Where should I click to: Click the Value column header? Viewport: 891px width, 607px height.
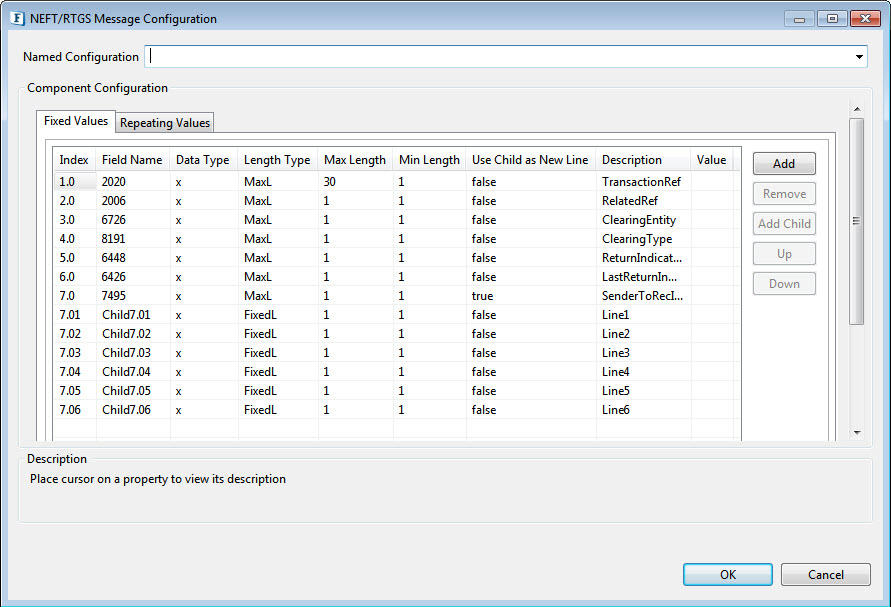pyautogui.click(x=711, y=160)
